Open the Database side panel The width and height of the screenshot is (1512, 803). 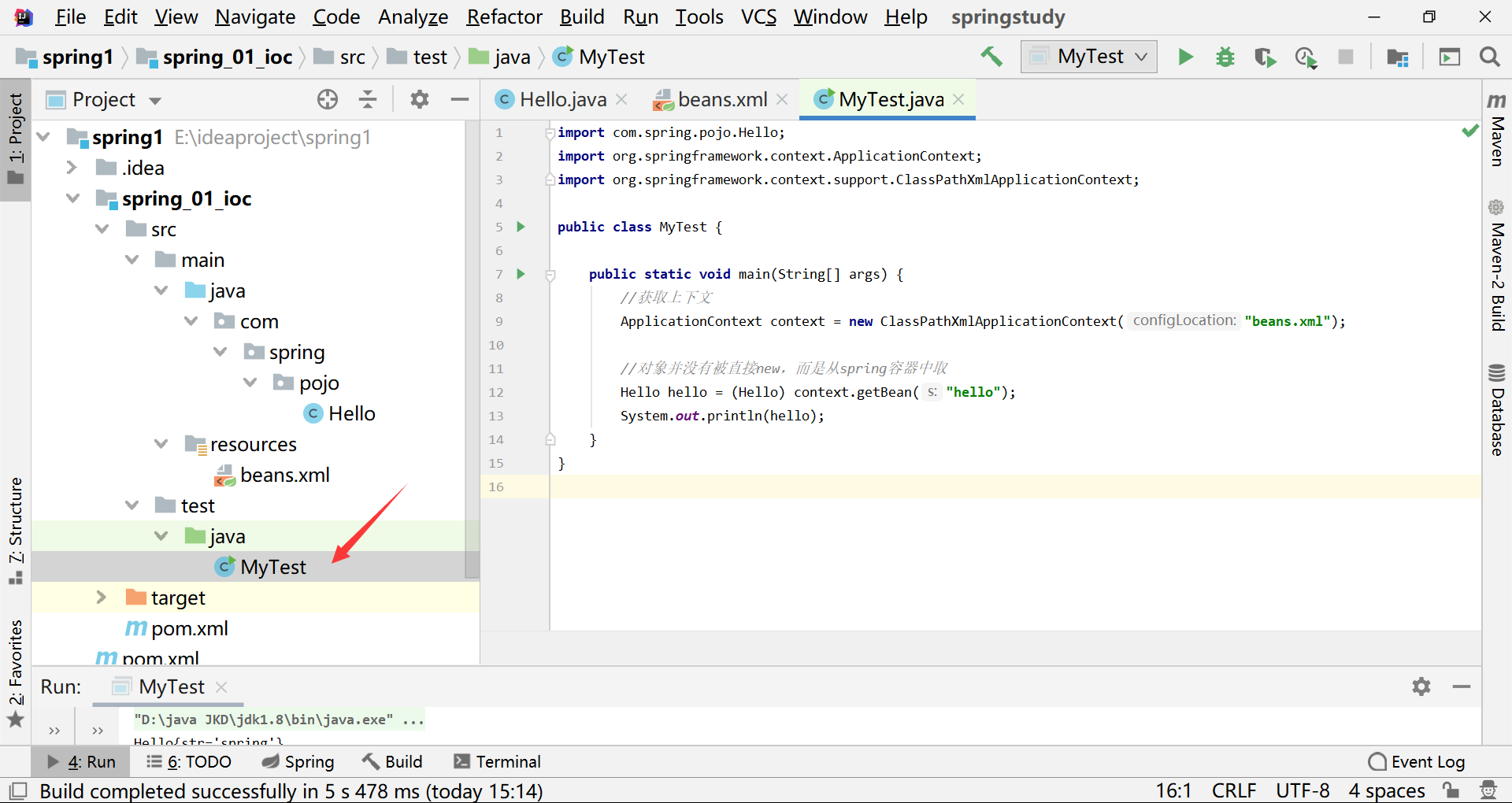pos(1497,410)
